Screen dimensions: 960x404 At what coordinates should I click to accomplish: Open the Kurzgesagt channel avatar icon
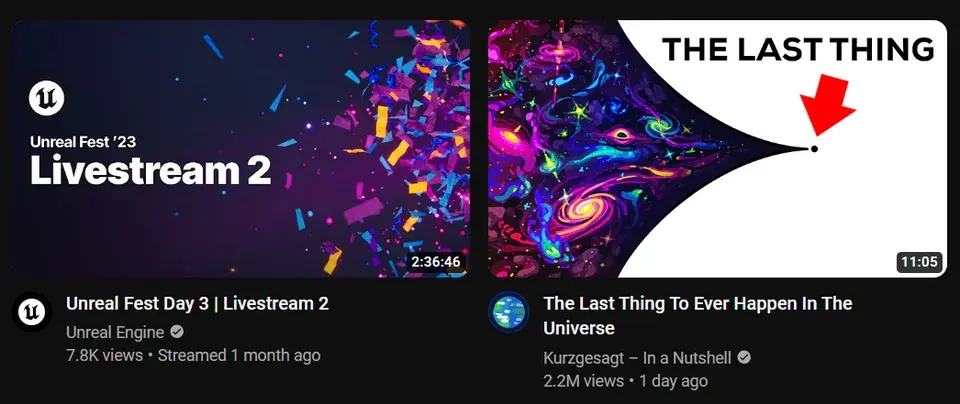pyautogui.click(x=508, y=312)
